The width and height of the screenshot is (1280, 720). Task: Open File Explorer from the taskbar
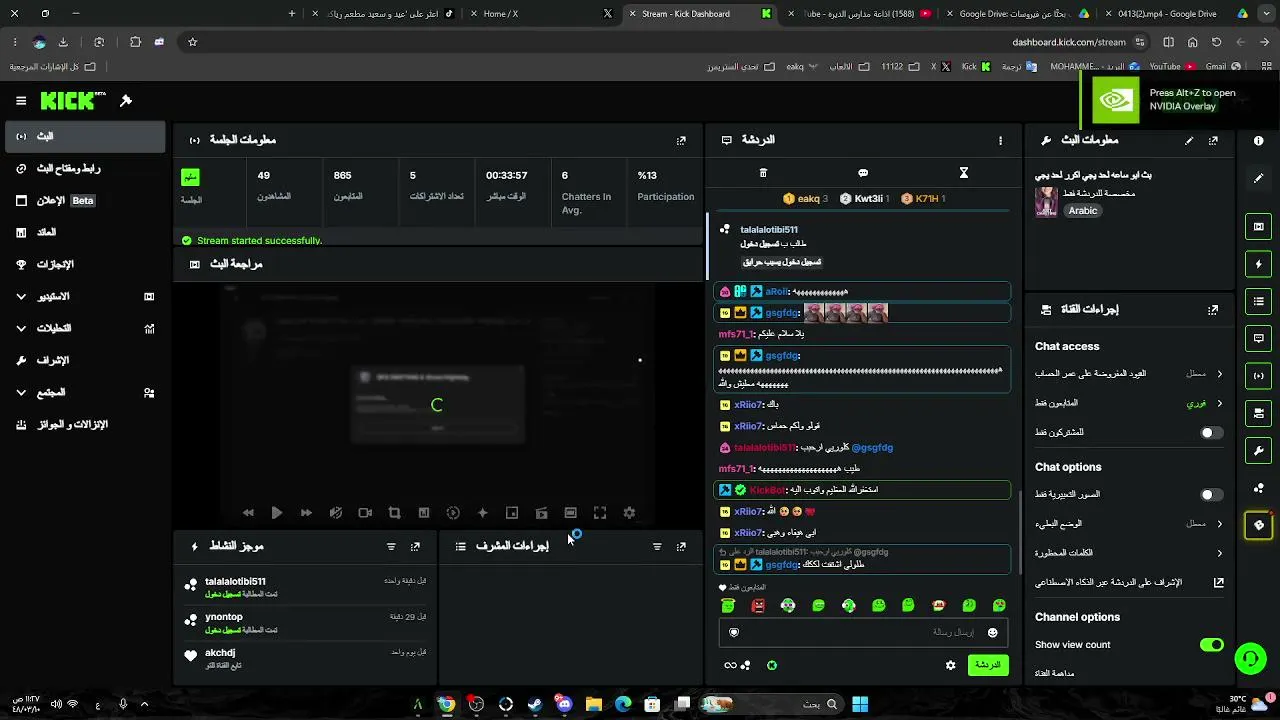coord(594,704)
